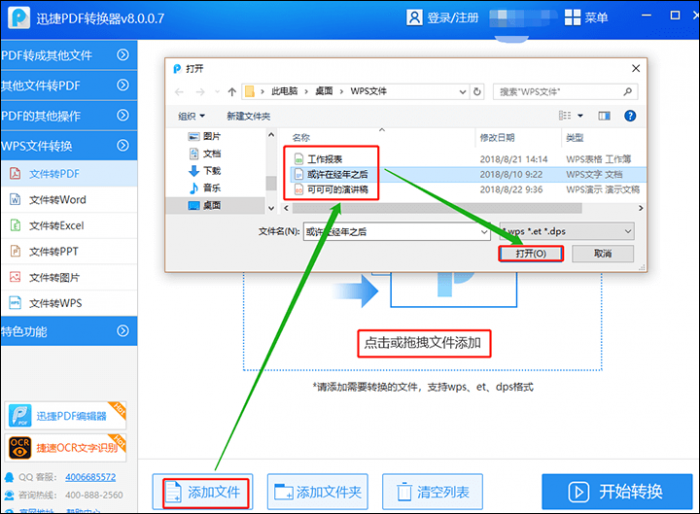Screen dimensions: 700x514
Task: Open 迅捷PDF编辑器 promo banner
Action: tap(66, 416)
